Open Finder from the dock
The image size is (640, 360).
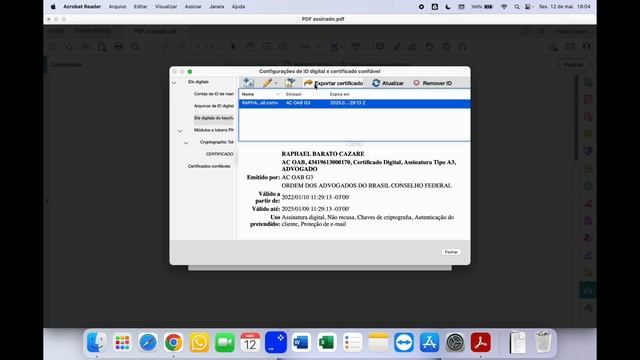(x=96, y=342)
